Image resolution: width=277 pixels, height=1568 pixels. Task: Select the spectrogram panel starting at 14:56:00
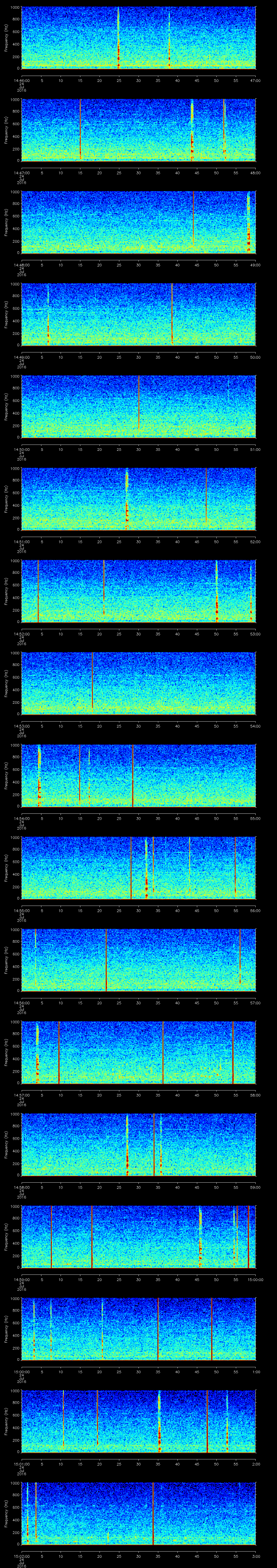139,960
